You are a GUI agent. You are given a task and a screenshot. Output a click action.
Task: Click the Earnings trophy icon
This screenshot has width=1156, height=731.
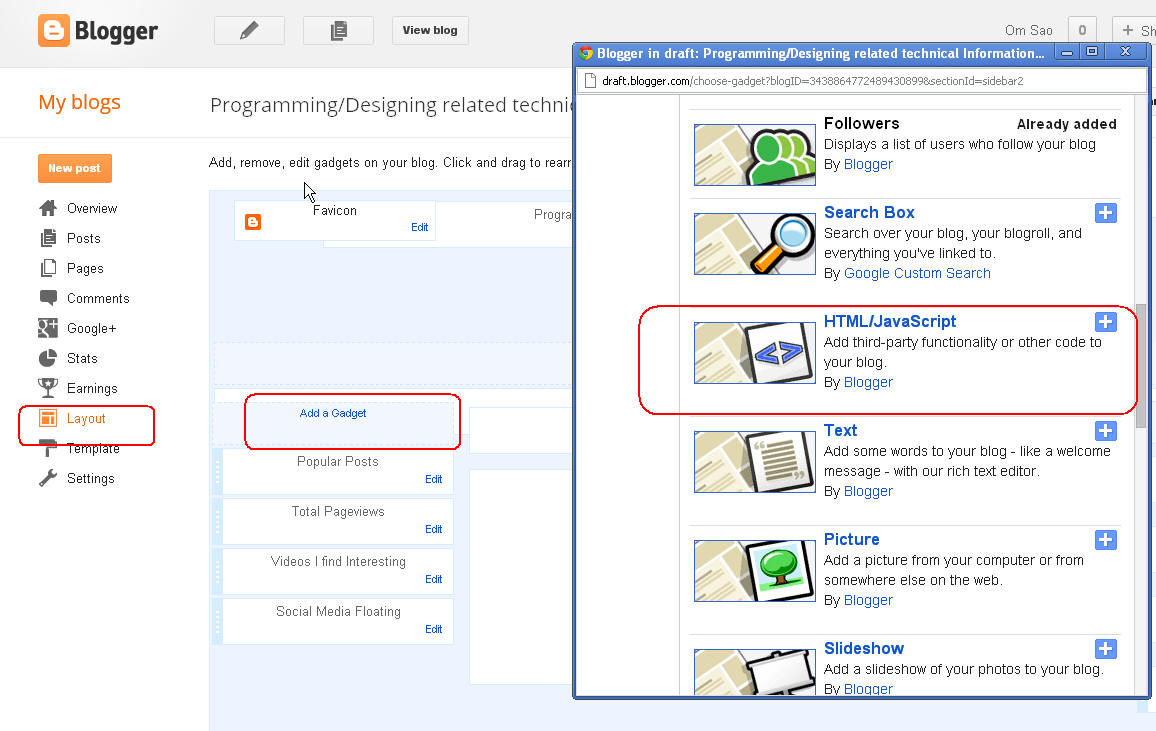pos(48,388)
